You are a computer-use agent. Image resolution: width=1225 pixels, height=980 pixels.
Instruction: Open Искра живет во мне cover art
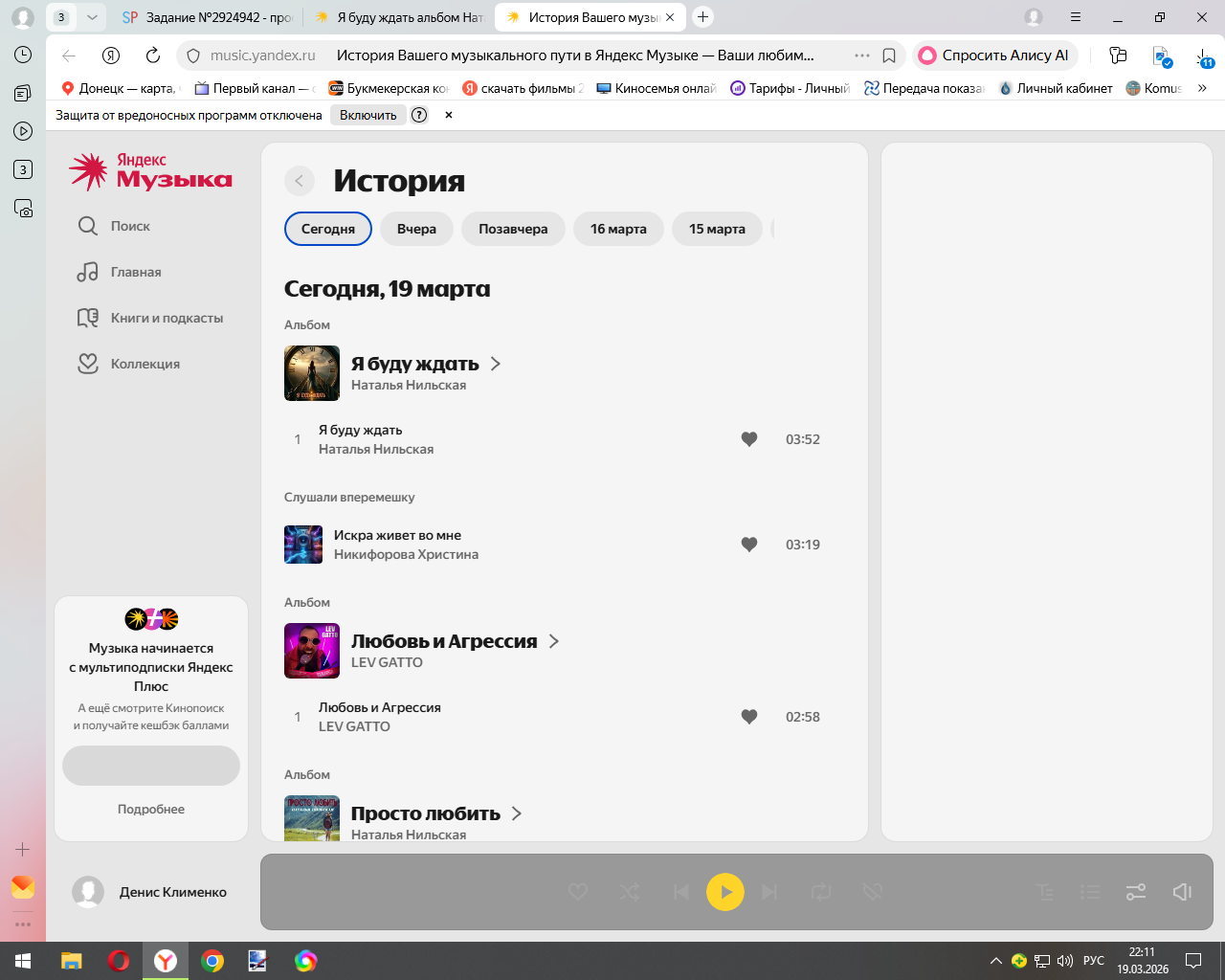(x=303, y=545)
